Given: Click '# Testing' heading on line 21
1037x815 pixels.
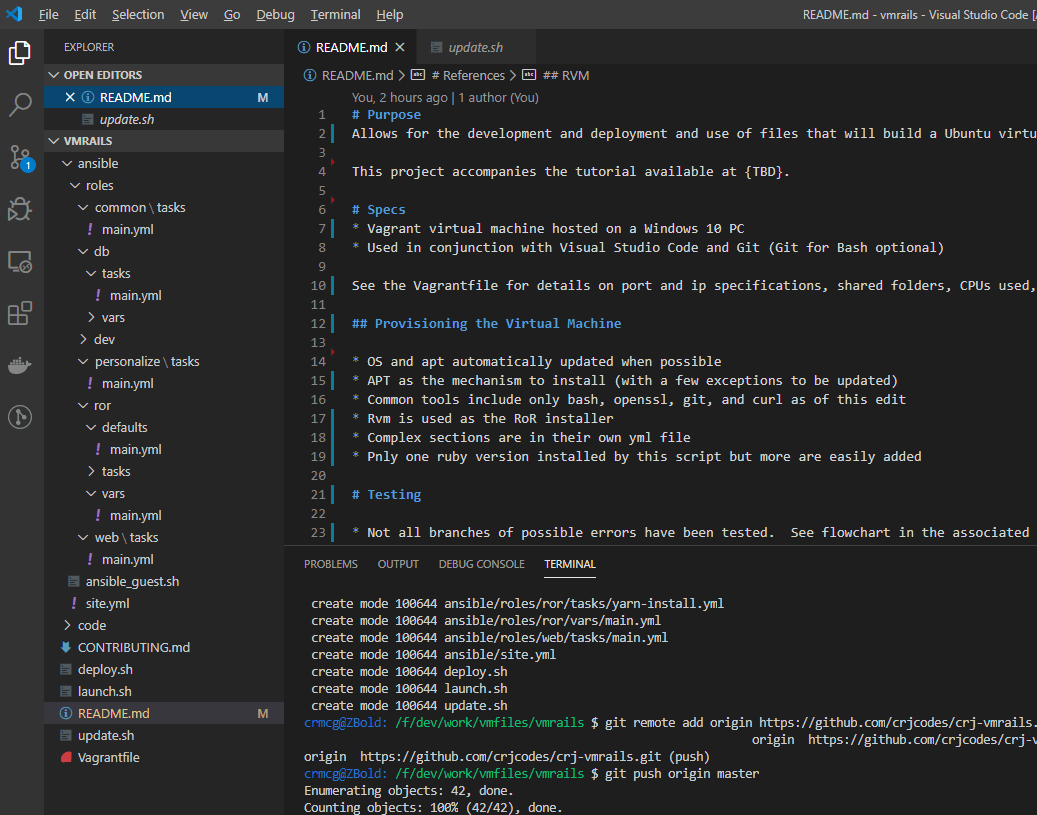Looking at the screenshot, I should [386, 494].
